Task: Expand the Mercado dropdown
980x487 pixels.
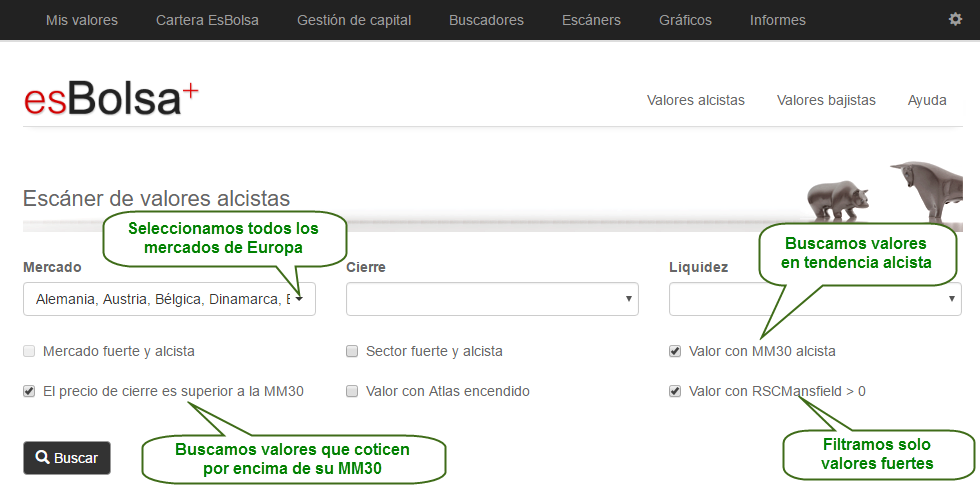Action: point(169,299)
